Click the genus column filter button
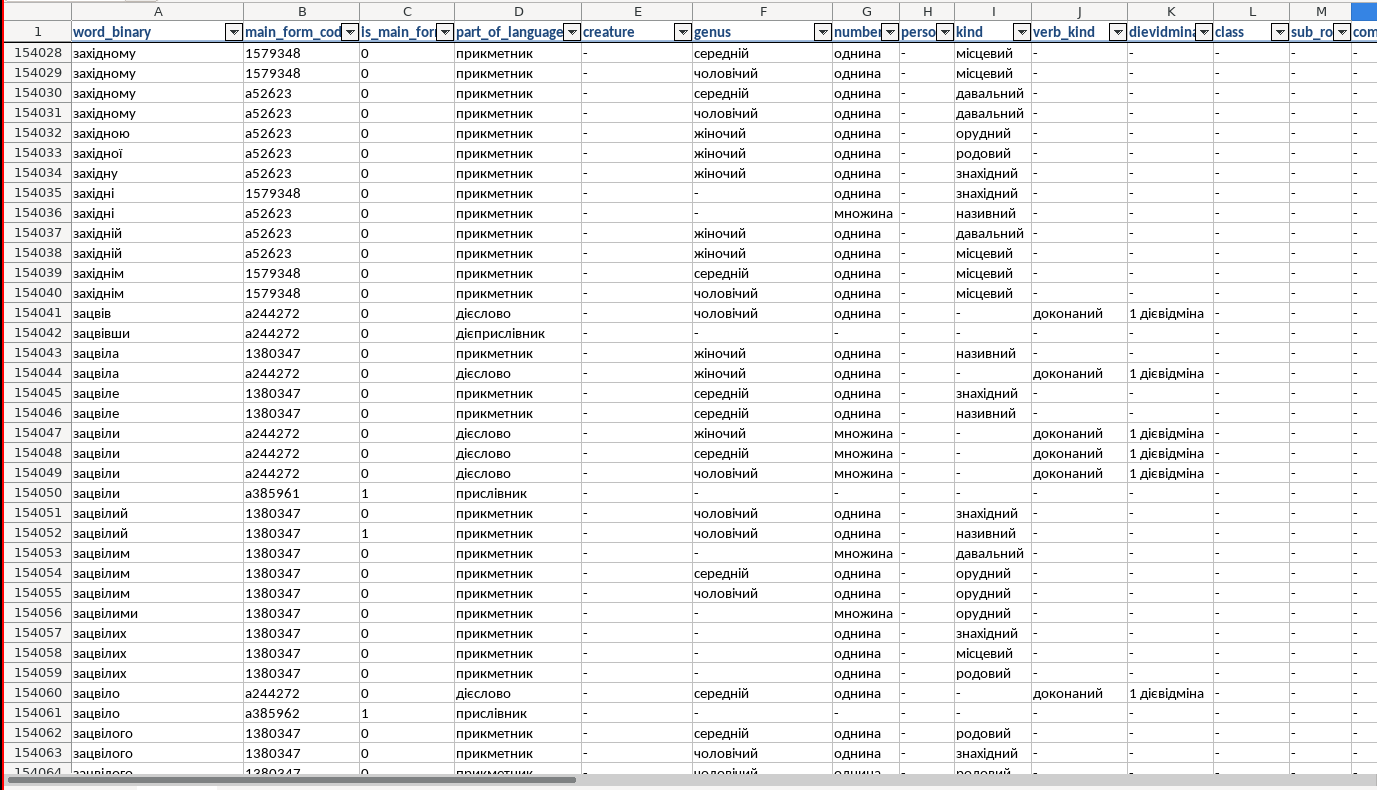Screen dimensions: 1377x790 click(x=822, y=32)
